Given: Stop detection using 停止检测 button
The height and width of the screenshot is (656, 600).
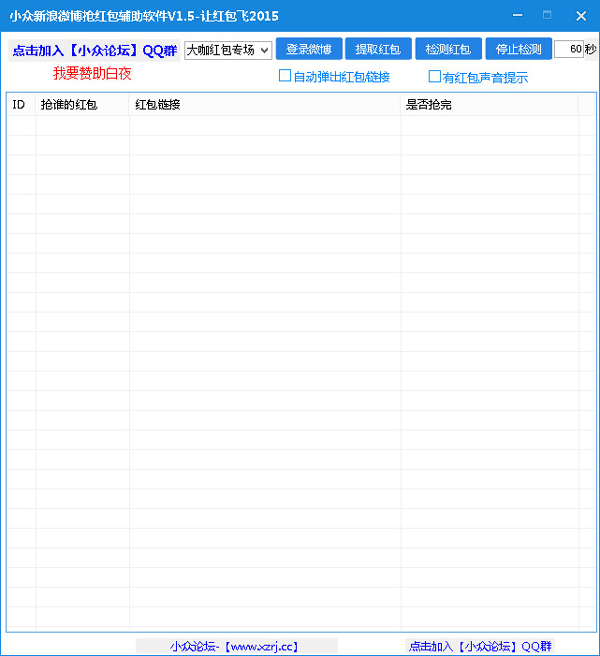Looking at the screenshot, I should [x=518, y=49].
